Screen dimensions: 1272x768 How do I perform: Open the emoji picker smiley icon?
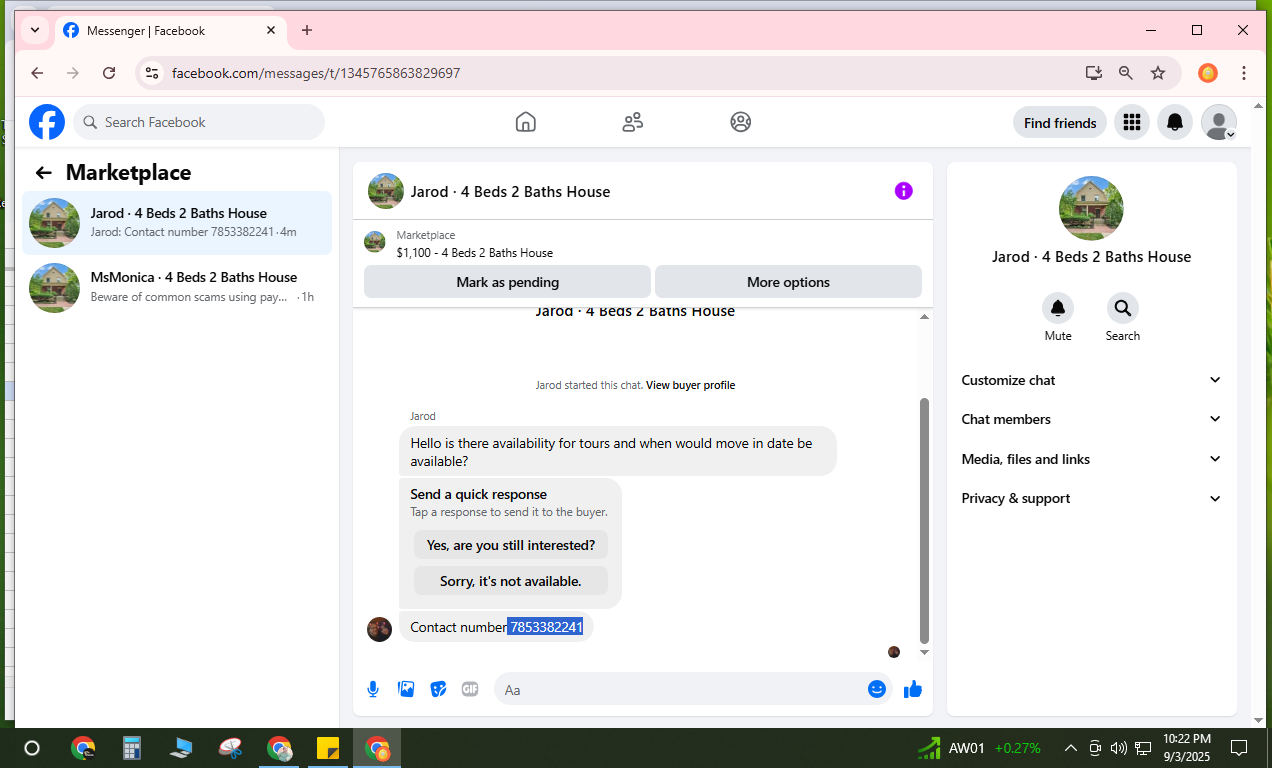click(x=877, y=689)
